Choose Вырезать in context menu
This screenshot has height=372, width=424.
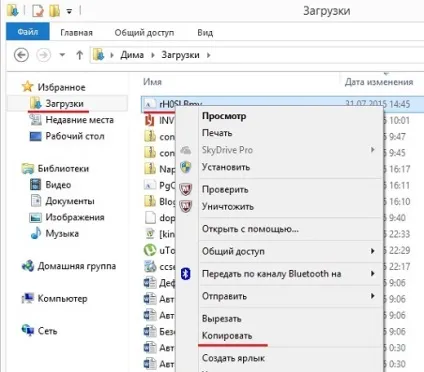click(x=221, y=319)
